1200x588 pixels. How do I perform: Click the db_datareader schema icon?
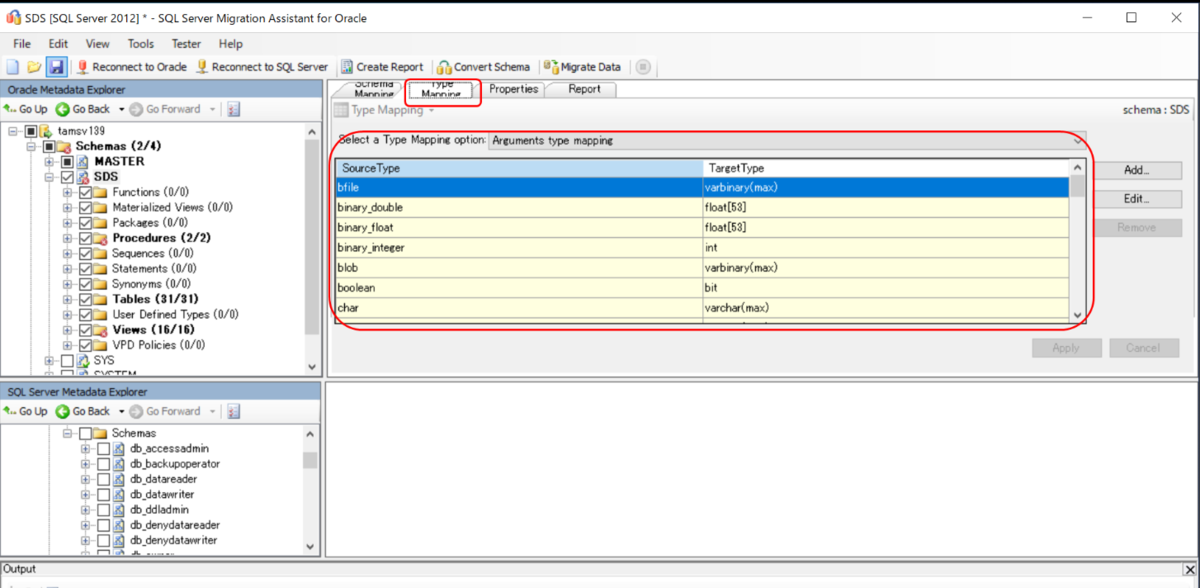[119, 479]
